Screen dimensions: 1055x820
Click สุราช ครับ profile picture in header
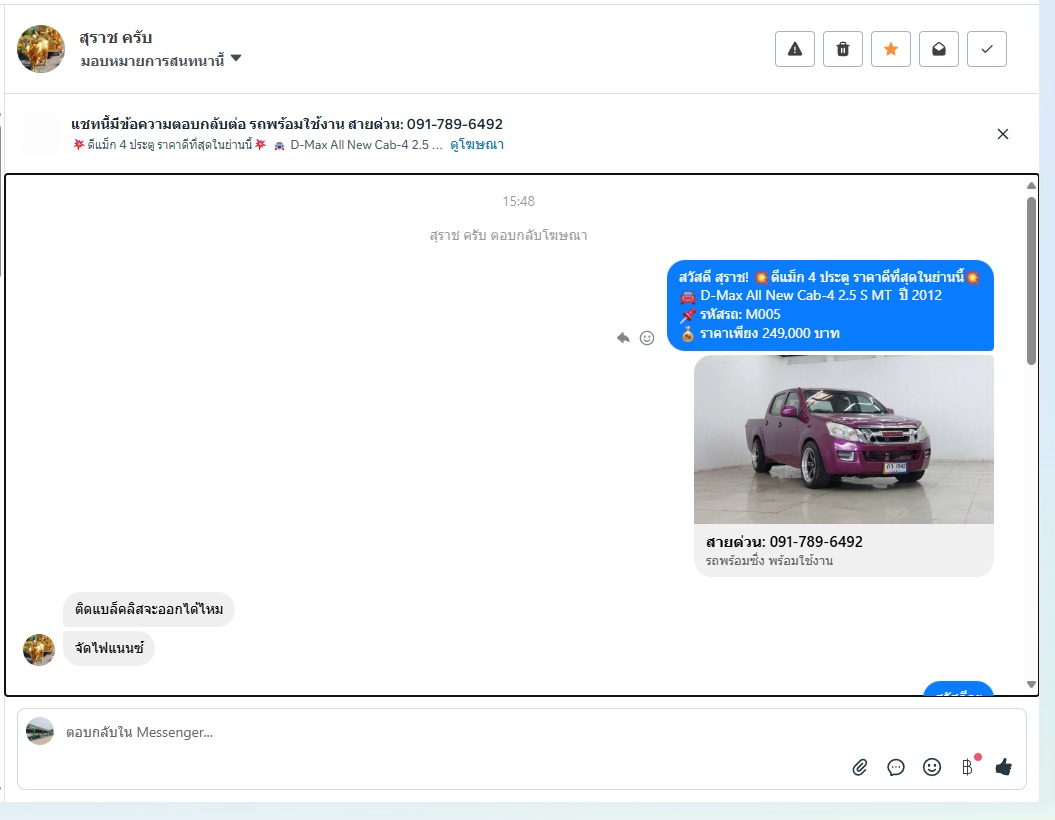coord(40,49)
